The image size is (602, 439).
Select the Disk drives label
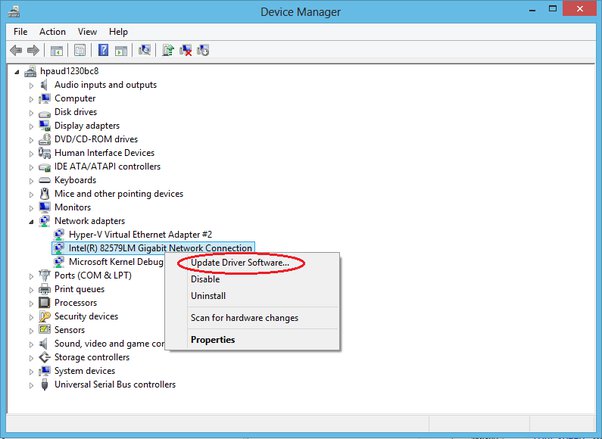coord(76,112)
